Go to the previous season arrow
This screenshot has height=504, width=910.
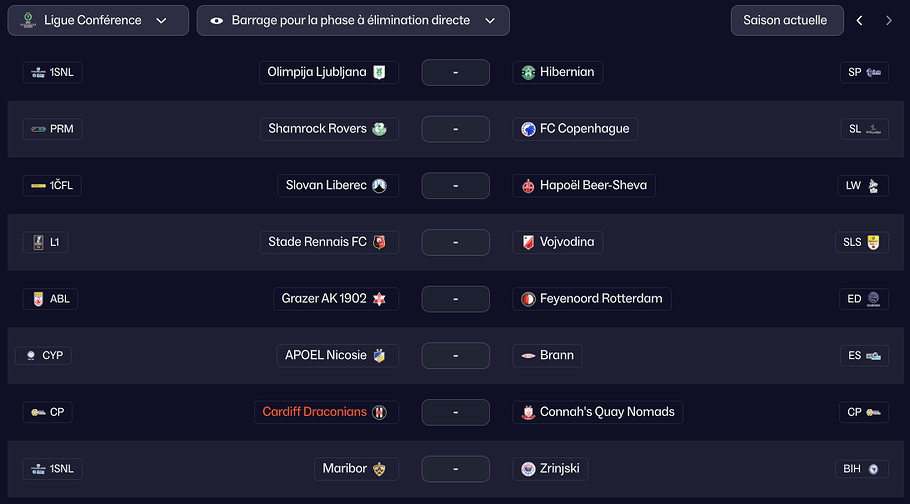859,20
